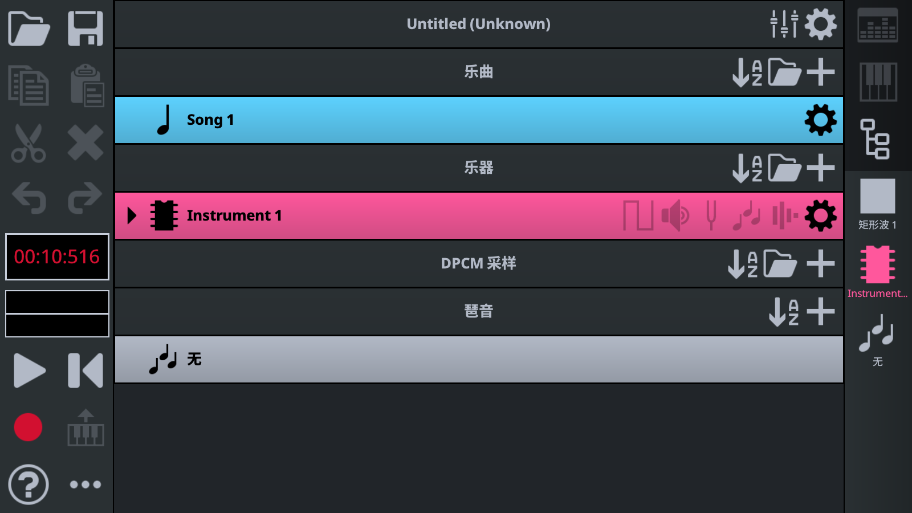912x513 pixels.
Task: Open the more options ellipsis menu
Action: tap(85, 485)
